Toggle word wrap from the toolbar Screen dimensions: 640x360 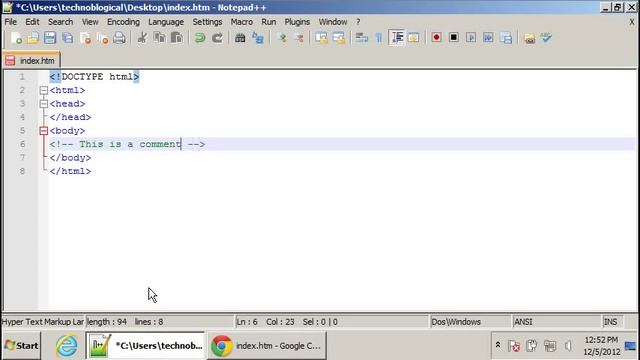pyautogui.click(x=361, y=38)
